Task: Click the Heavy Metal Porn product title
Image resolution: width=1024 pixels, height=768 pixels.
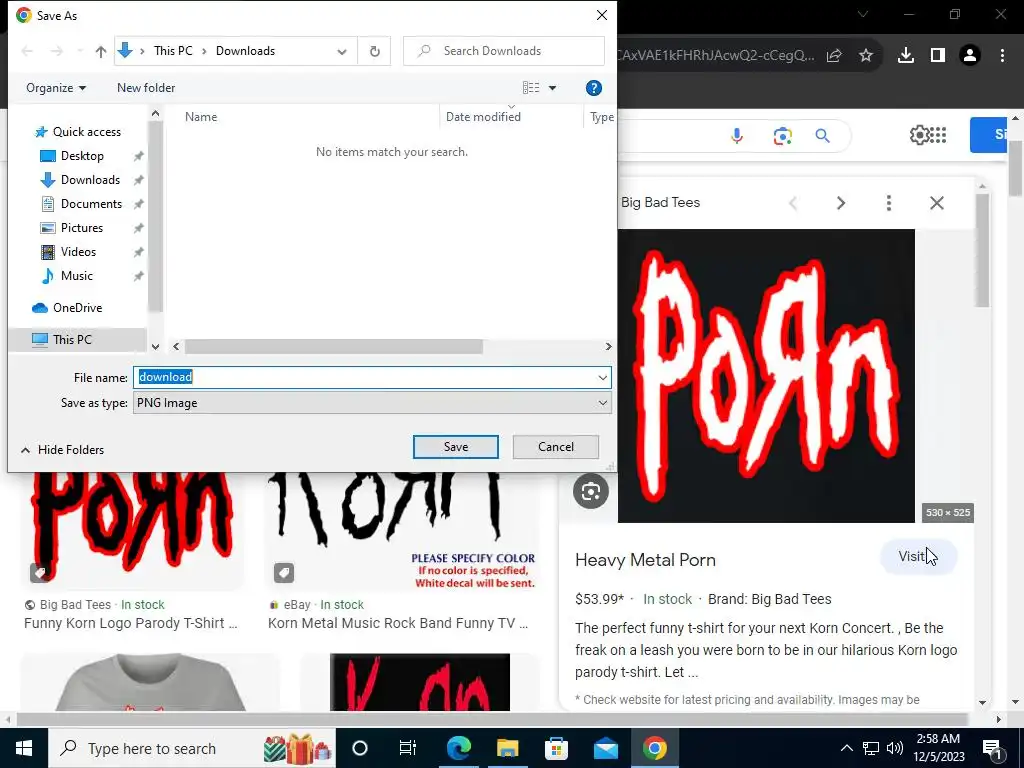Action: coord(645,560)
